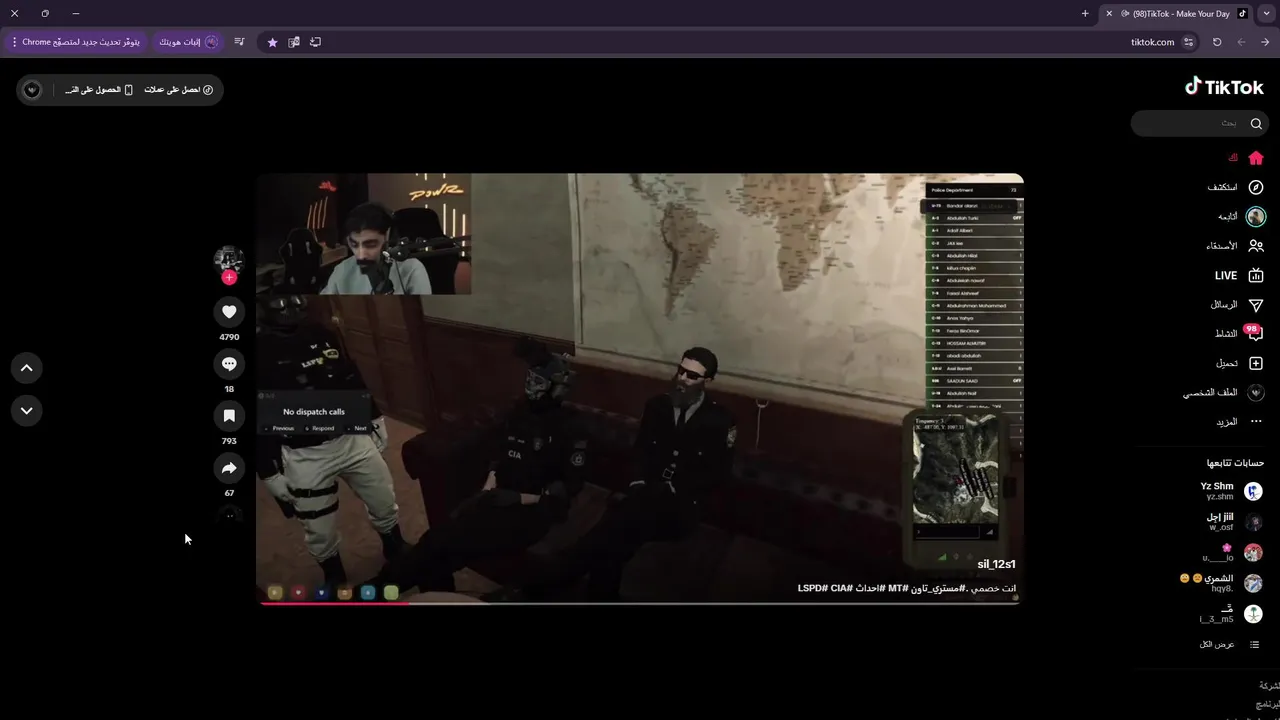Open the Explore compass icon
The height and width of the screenshot is (720, 1280).
tap(1256, 187)
